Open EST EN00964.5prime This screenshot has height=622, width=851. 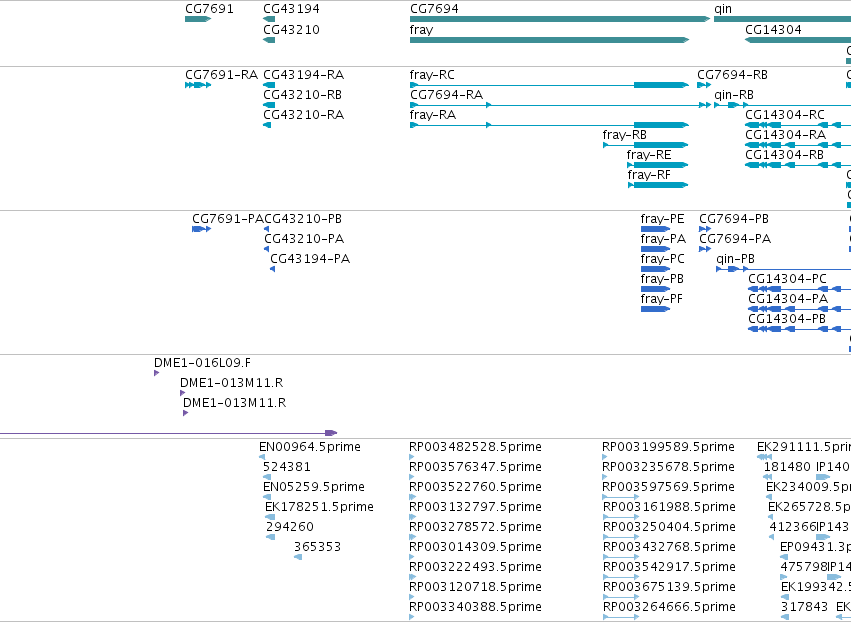(x=310, y=447)
